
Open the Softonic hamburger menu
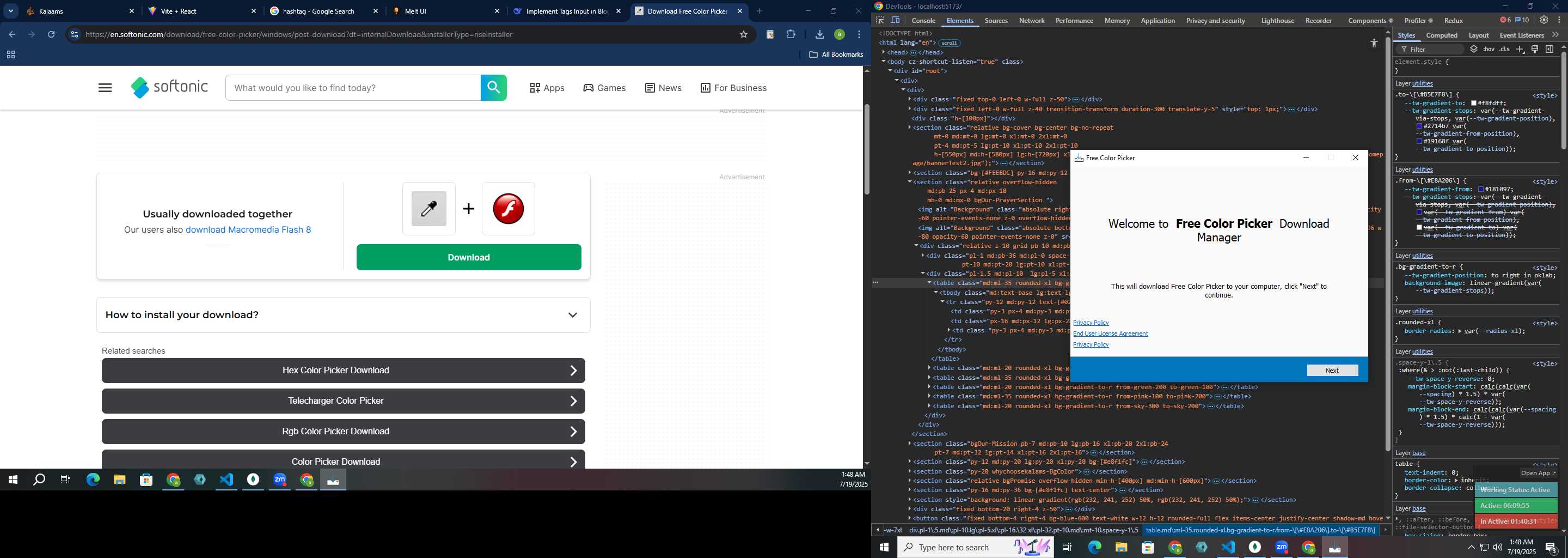click(105, 88)
